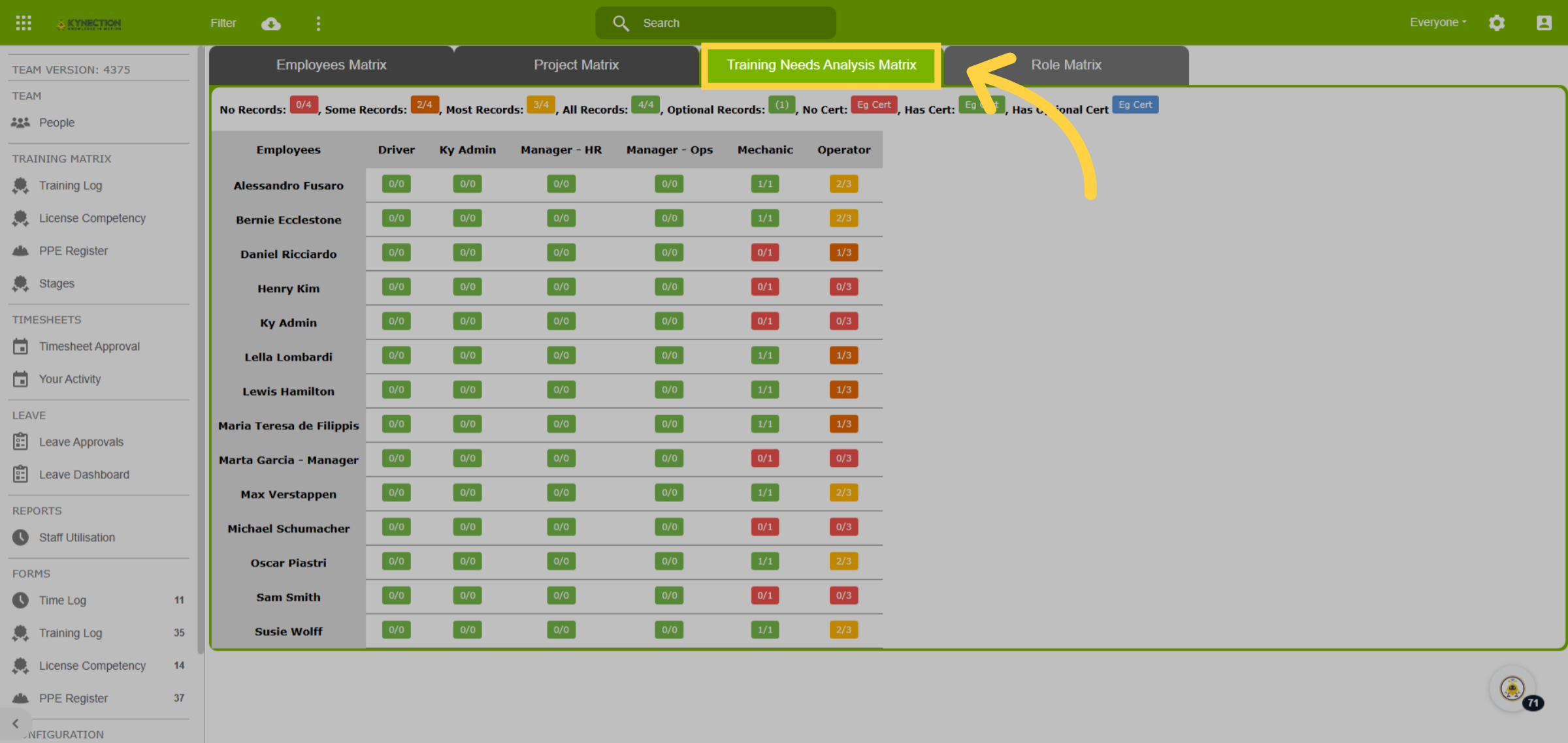Click the Operator column header
This screenshot has width=1568, height=743.
[843, 150]
